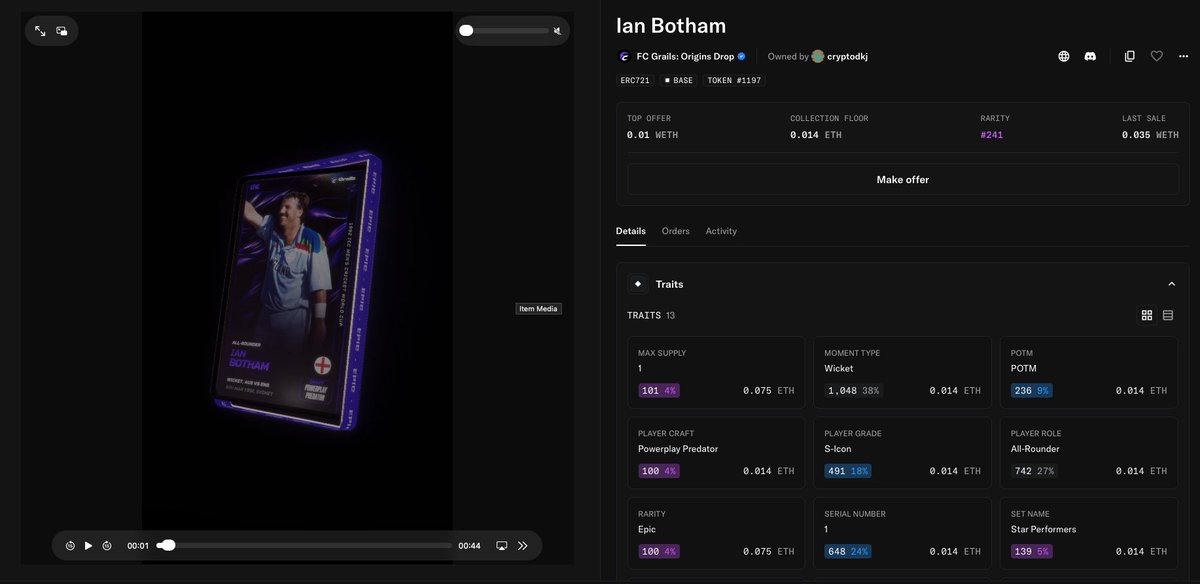Favorite this item with the heart

(x=1156, y=56)
